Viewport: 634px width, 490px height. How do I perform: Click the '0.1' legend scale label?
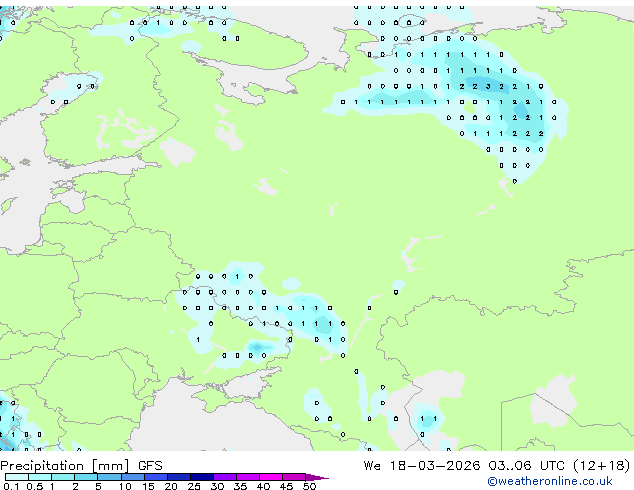coord(11,486)
